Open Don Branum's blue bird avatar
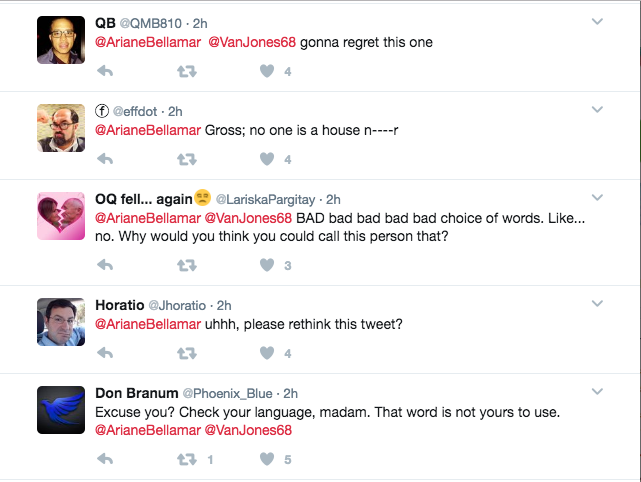The image size is (641, 482). (61, 410)
